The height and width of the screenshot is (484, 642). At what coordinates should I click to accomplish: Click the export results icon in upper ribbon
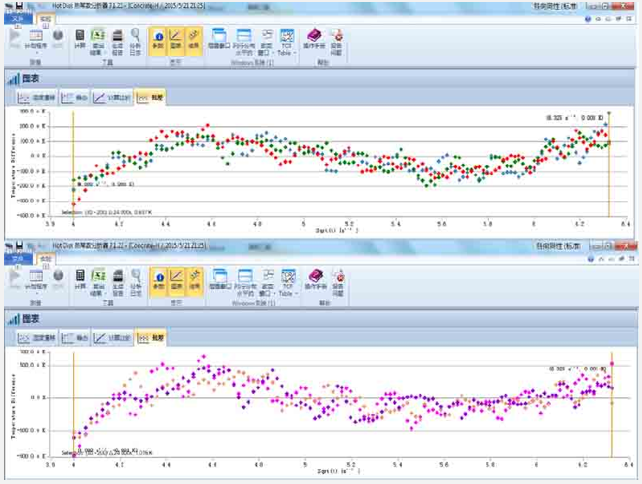click(x=99, y=38)
